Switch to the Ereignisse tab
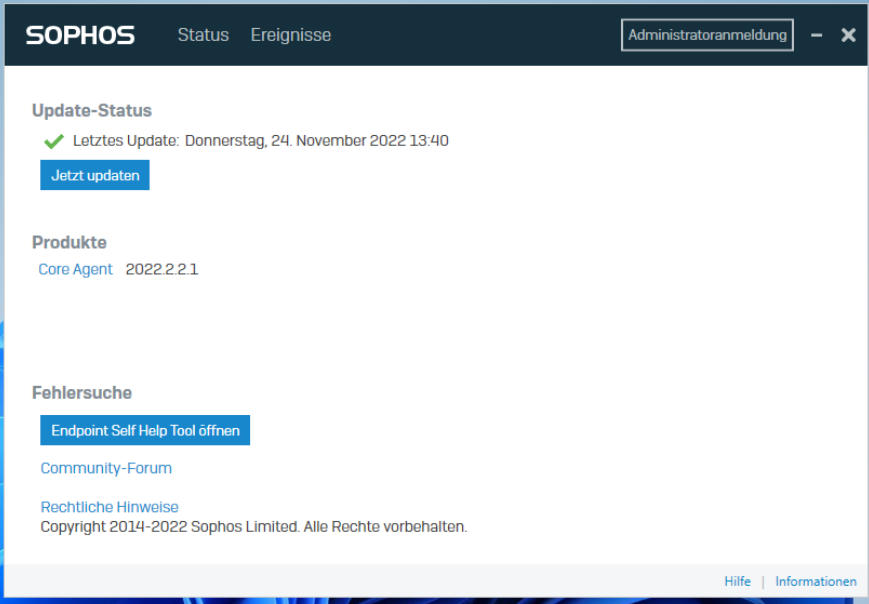Viewport: 869px width, 604px height. pos(291,35)
